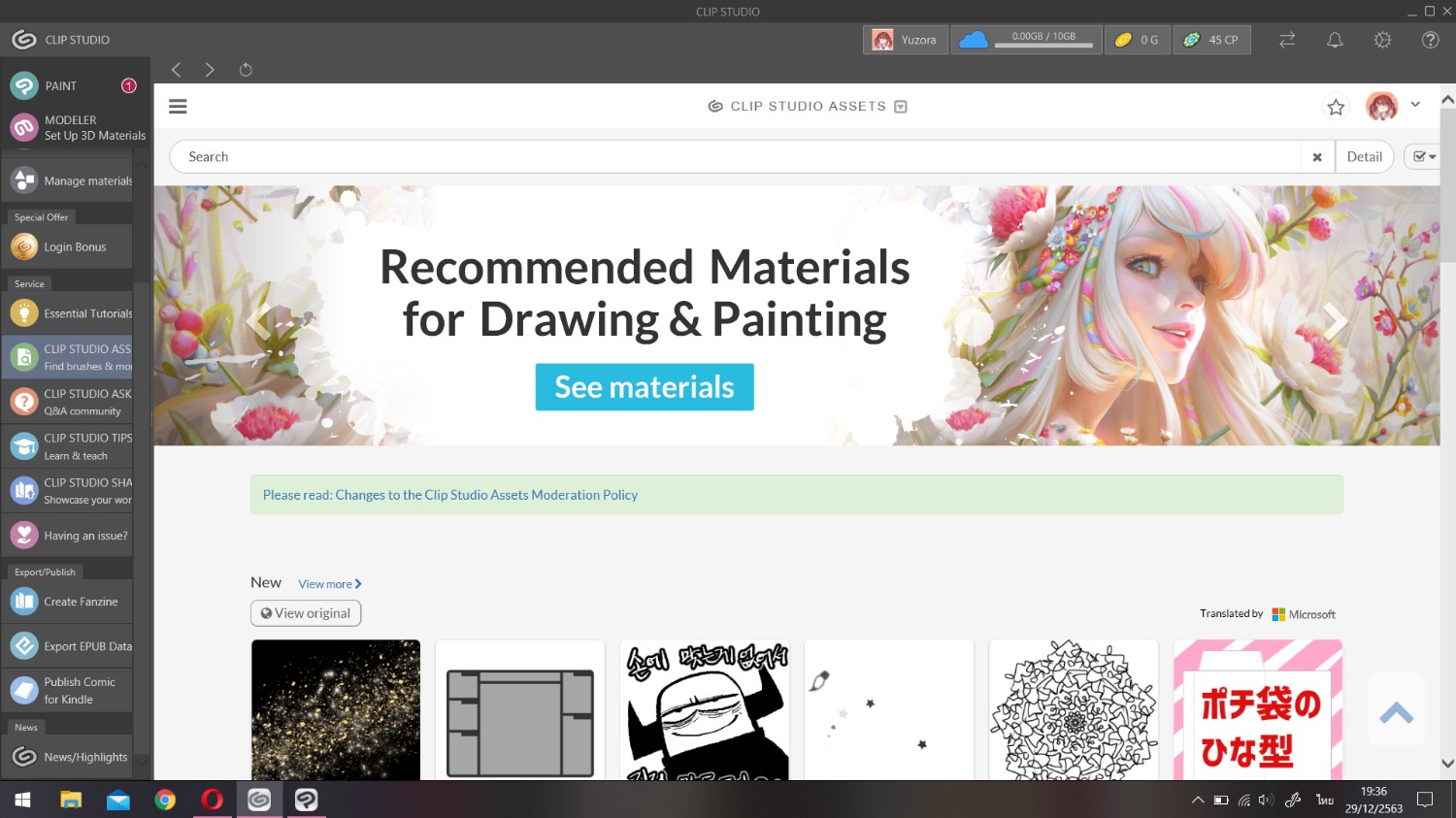The height and width of the screenshot is (818, 1456).
Task: Open Windows Start menu
Action: click(x=22, y=800)
